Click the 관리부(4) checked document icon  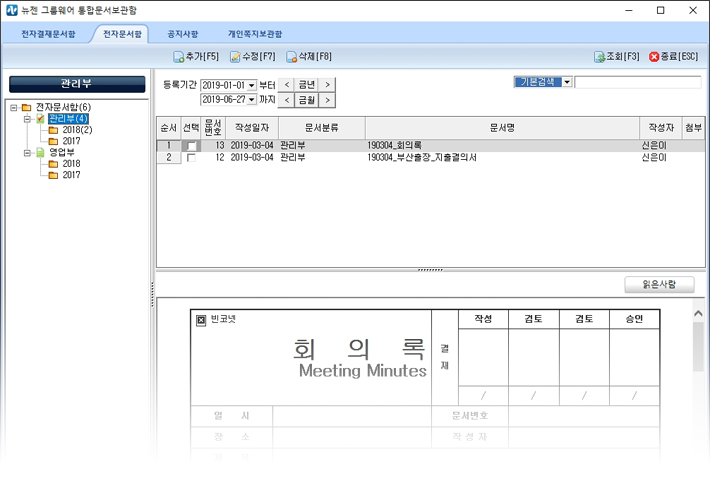(x=40, y=119)
